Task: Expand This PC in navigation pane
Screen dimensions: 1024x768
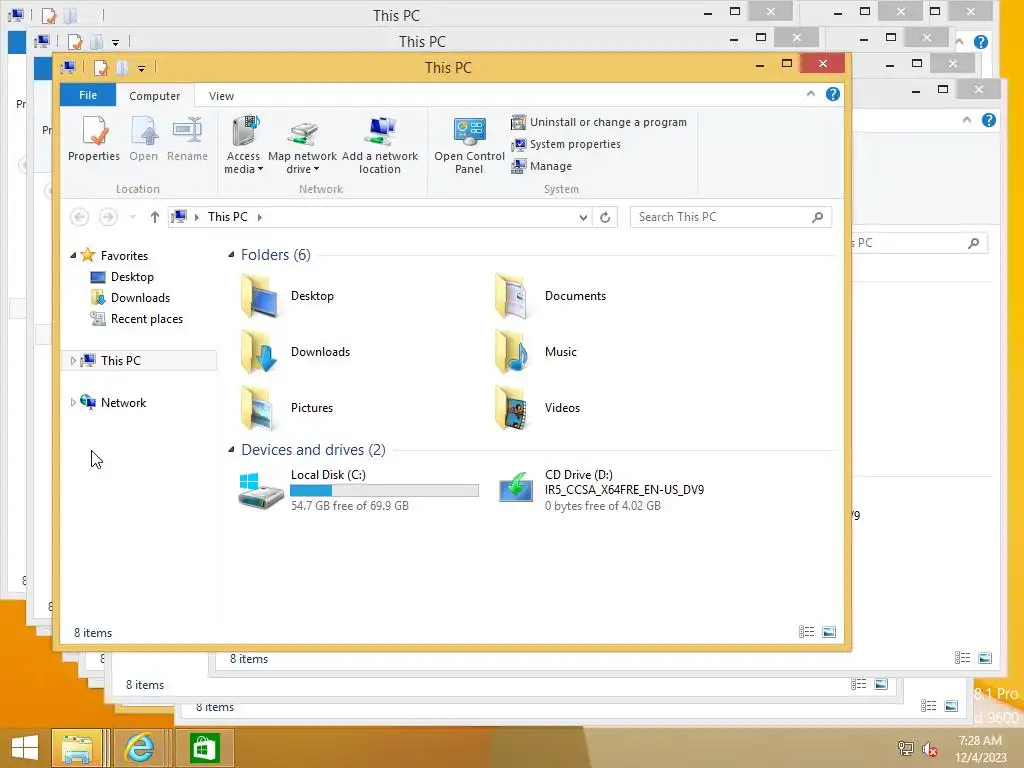Action: [73, 360]
